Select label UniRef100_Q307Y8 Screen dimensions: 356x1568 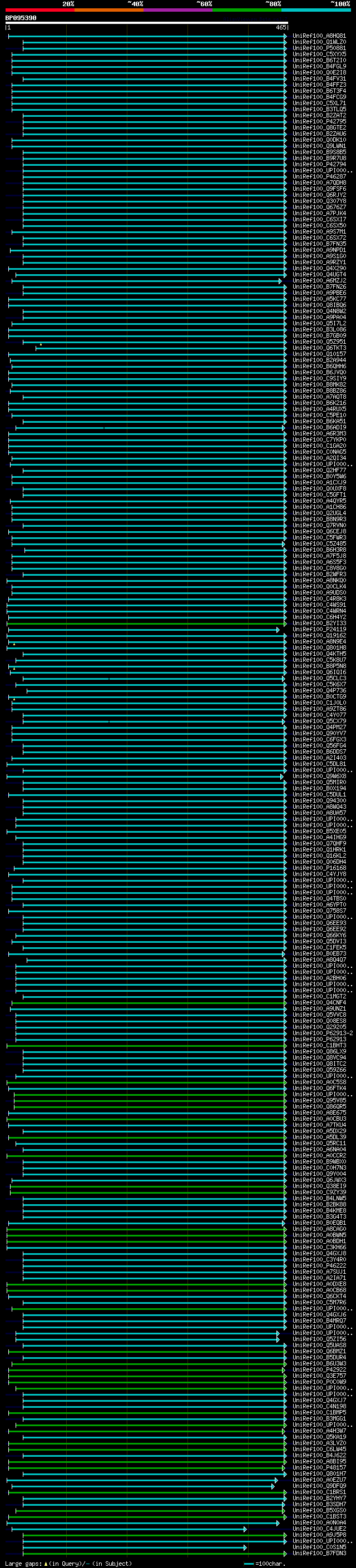coord(319,201)
